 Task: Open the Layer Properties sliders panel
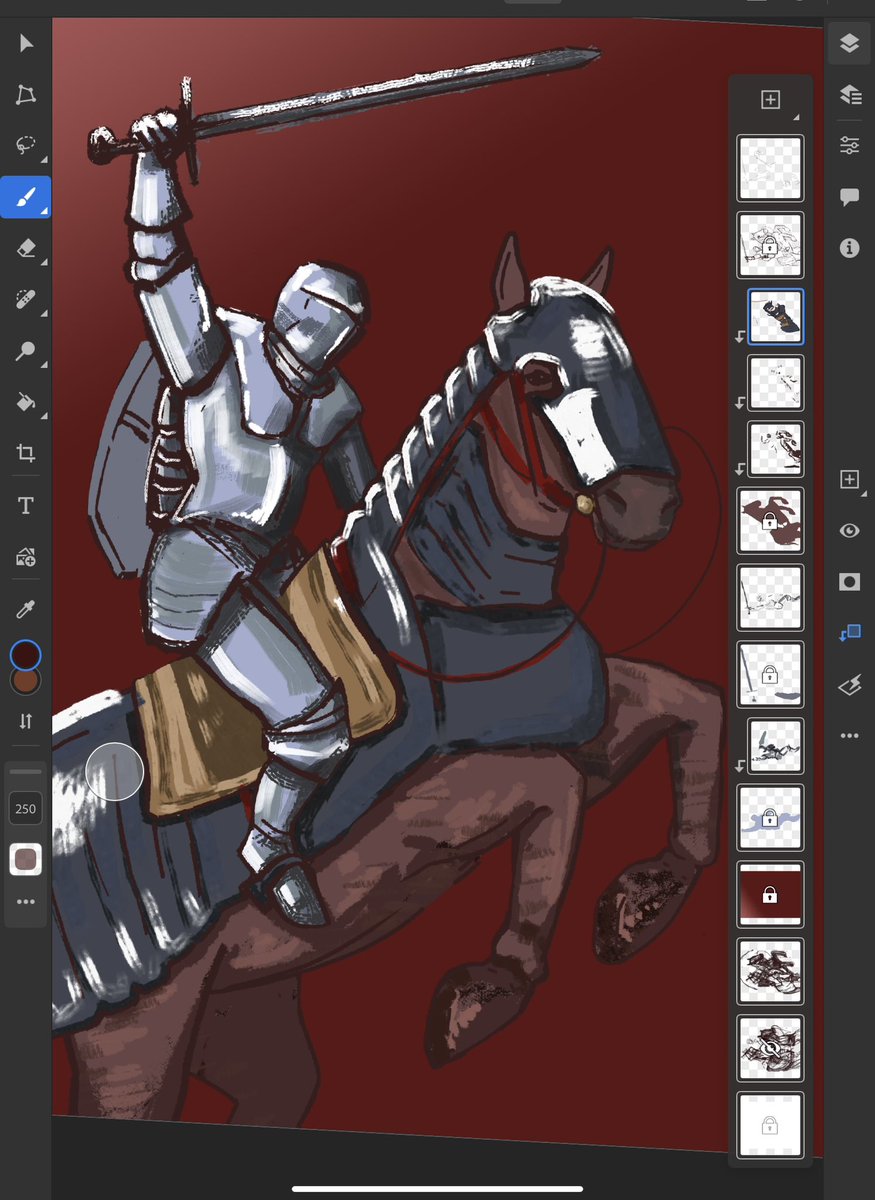(849, 145)
